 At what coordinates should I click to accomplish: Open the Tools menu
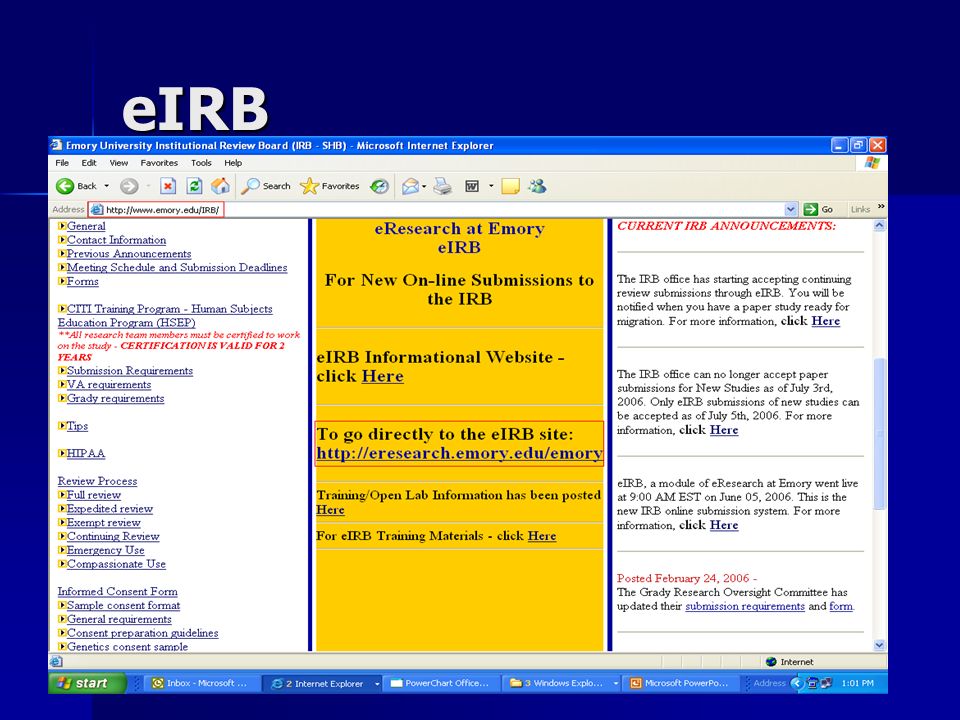tap(201, 163)
